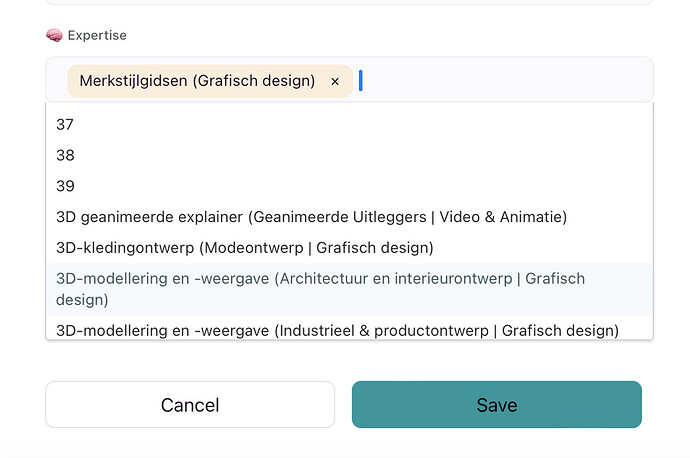The width and height of the screenshot is (690, 458).
Task: Click the brain emoji beside Expertise
Action: (55, 35)
